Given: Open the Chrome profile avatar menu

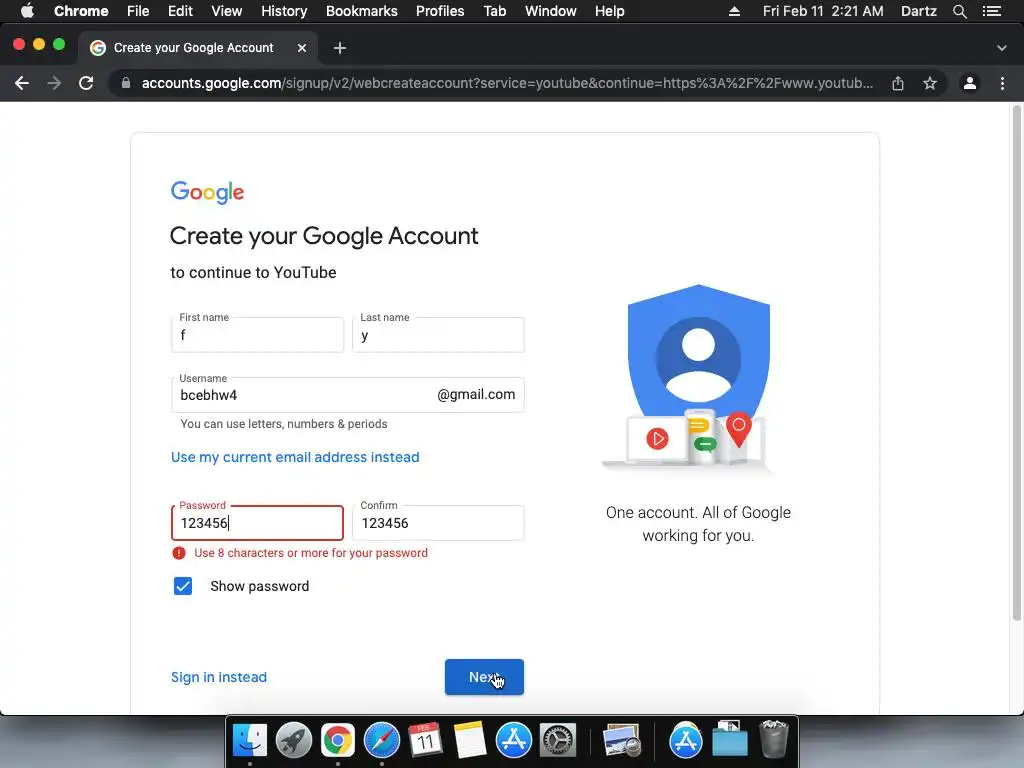Looking at the screenshot, I should (x=970, y=83).
